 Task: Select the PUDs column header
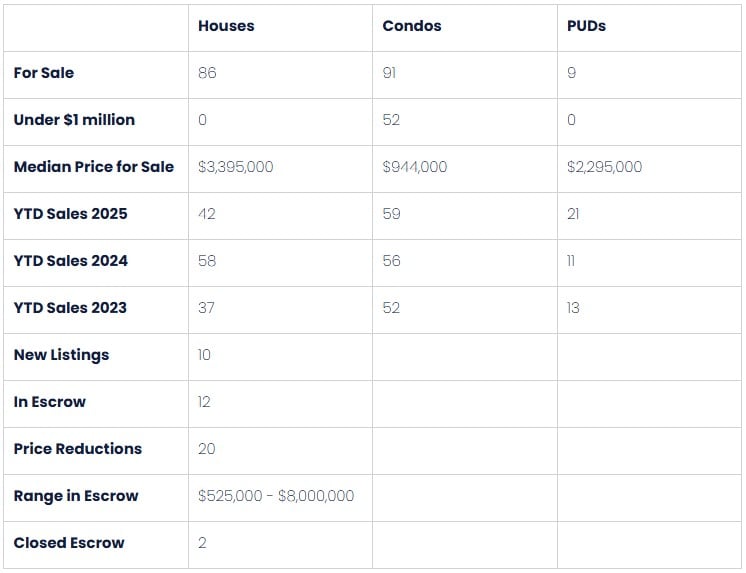tap(586, 26)
